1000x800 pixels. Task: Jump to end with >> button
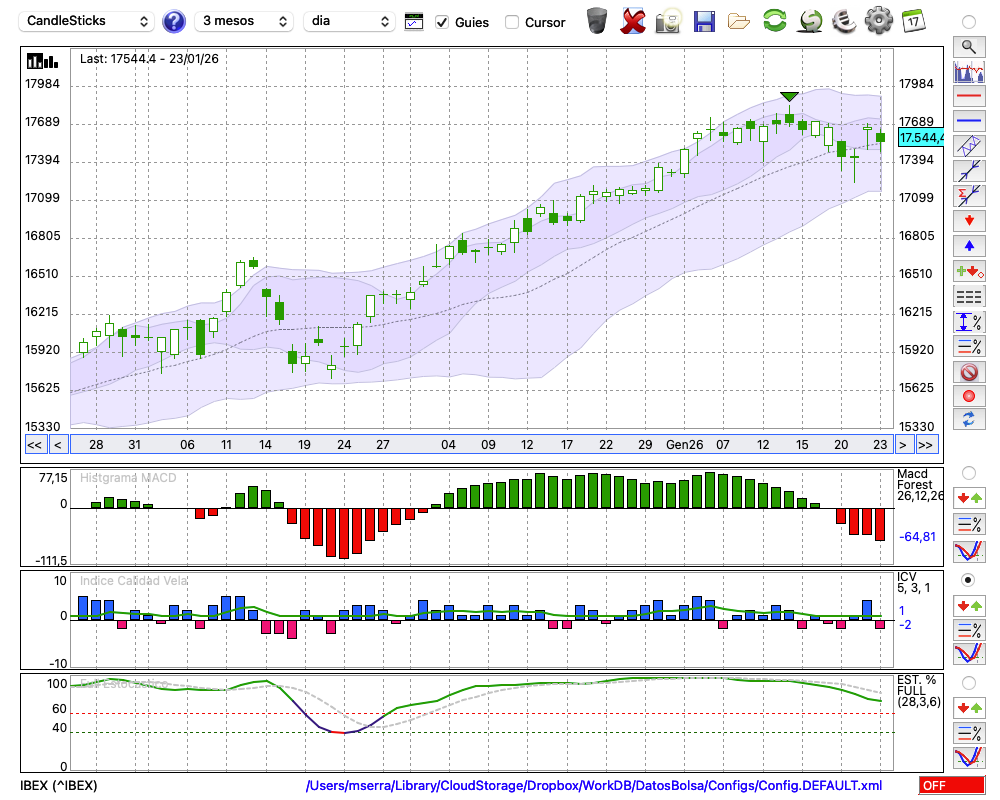tap(927, 445)
